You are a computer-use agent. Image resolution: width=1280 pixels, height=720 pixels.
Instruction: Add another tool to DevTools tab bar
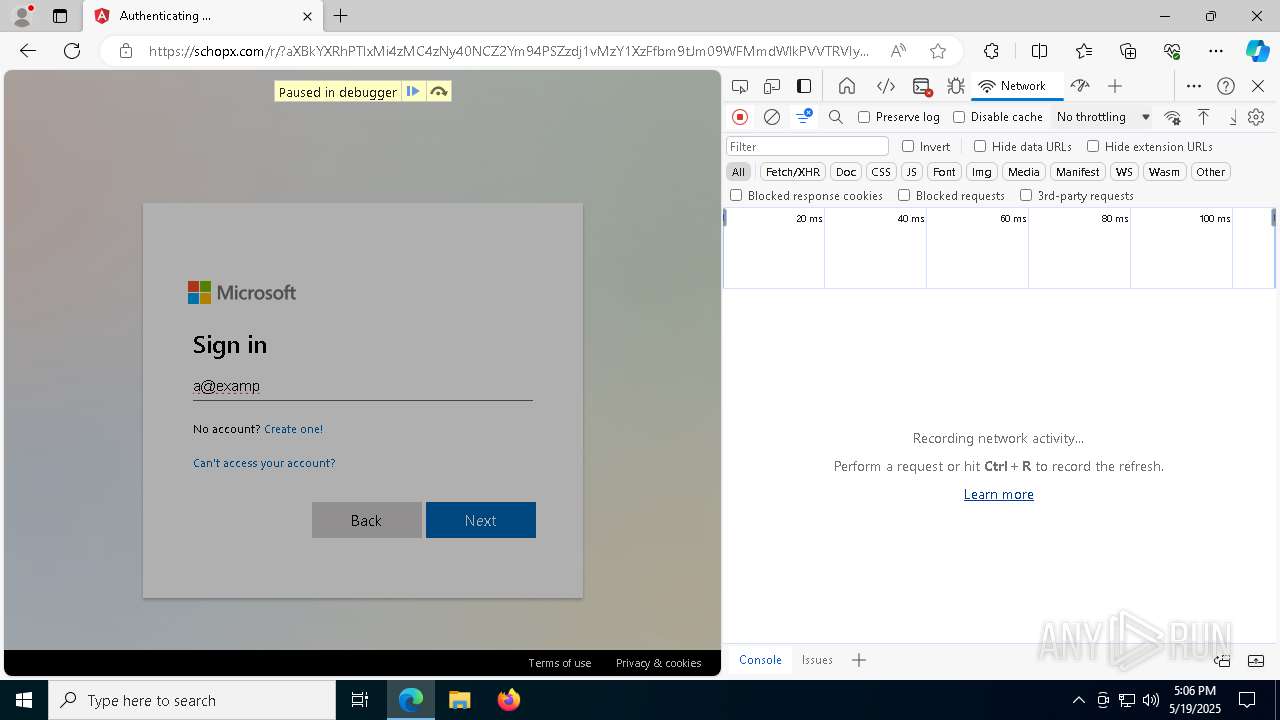[x=1115, y=86]
